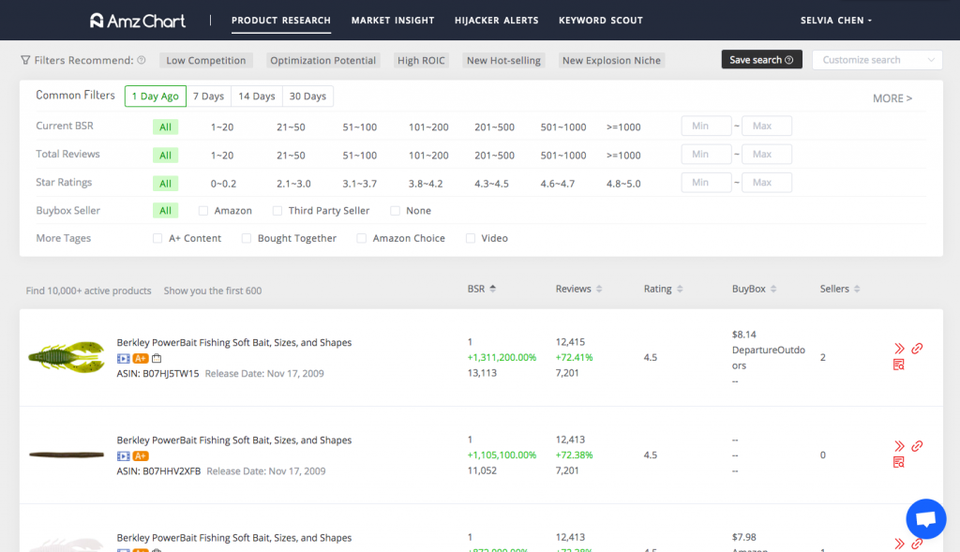Click double-chevron icon in the DepartureOutdoors row

pyautogui.click(x=899, y=349)
